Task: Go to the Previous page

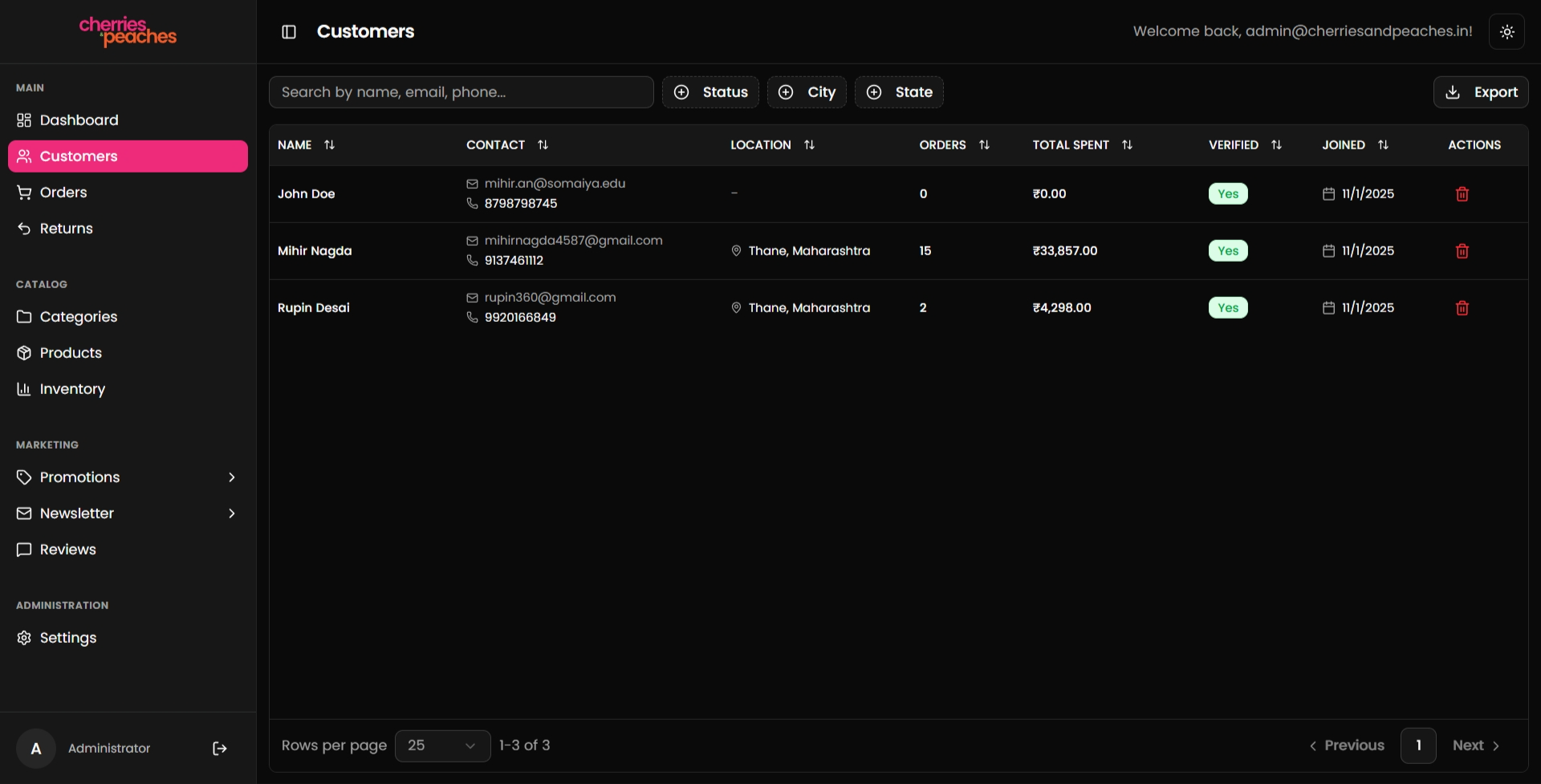Action: [x=1346, y=745]
